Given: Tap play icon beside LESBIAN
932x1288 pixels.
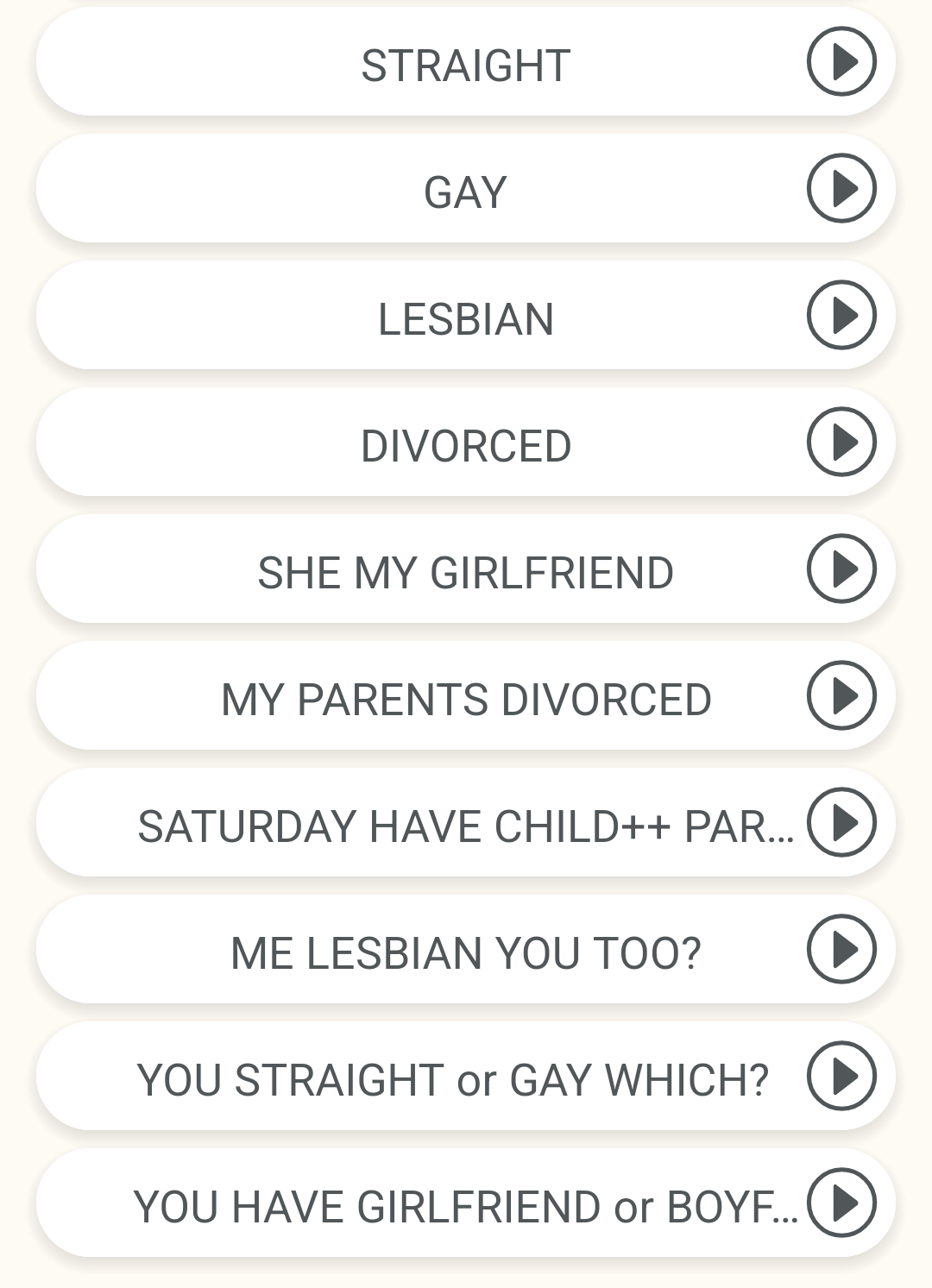Looking at the screenshot, I should 841,315.
